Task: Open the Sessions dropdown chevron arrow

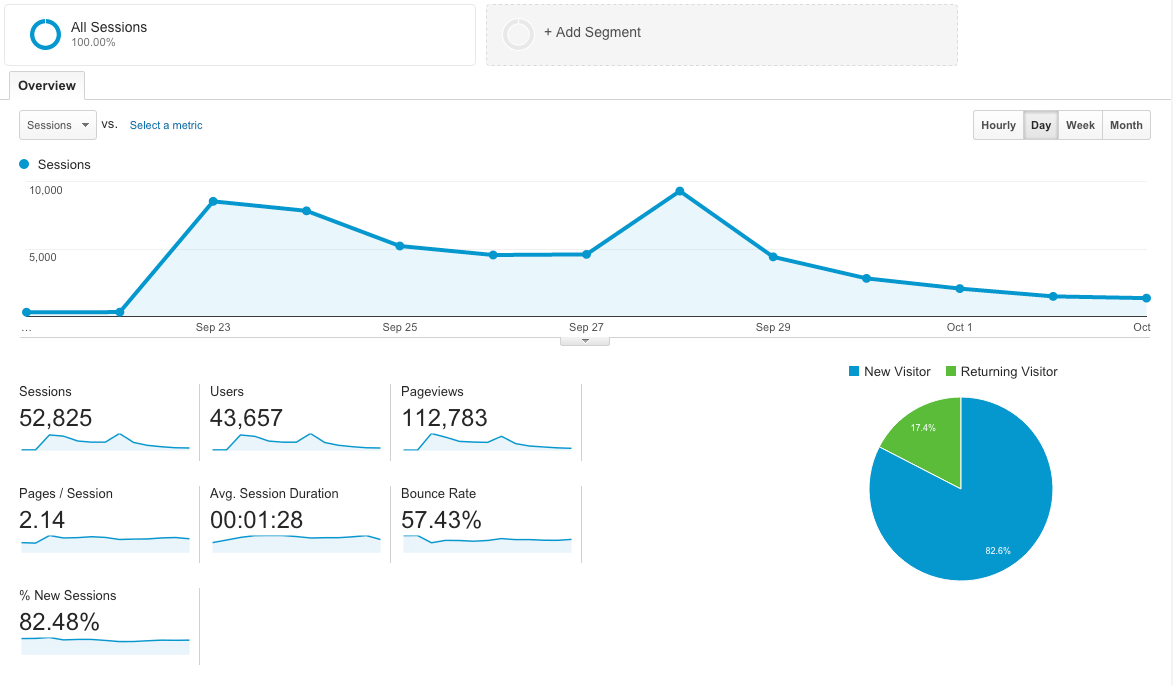Action: (x=87, y=125)
